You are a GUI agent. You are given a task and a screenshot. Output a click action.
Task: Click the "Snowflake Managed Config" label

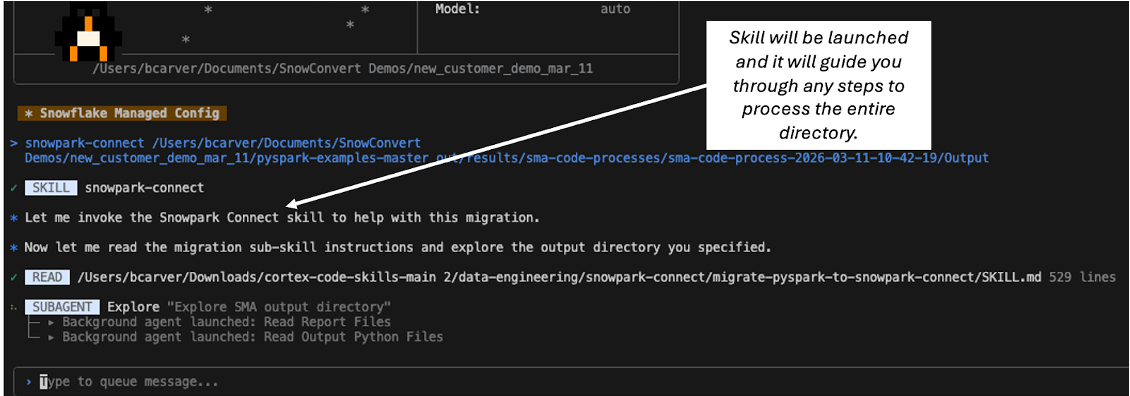pos(123,113)
